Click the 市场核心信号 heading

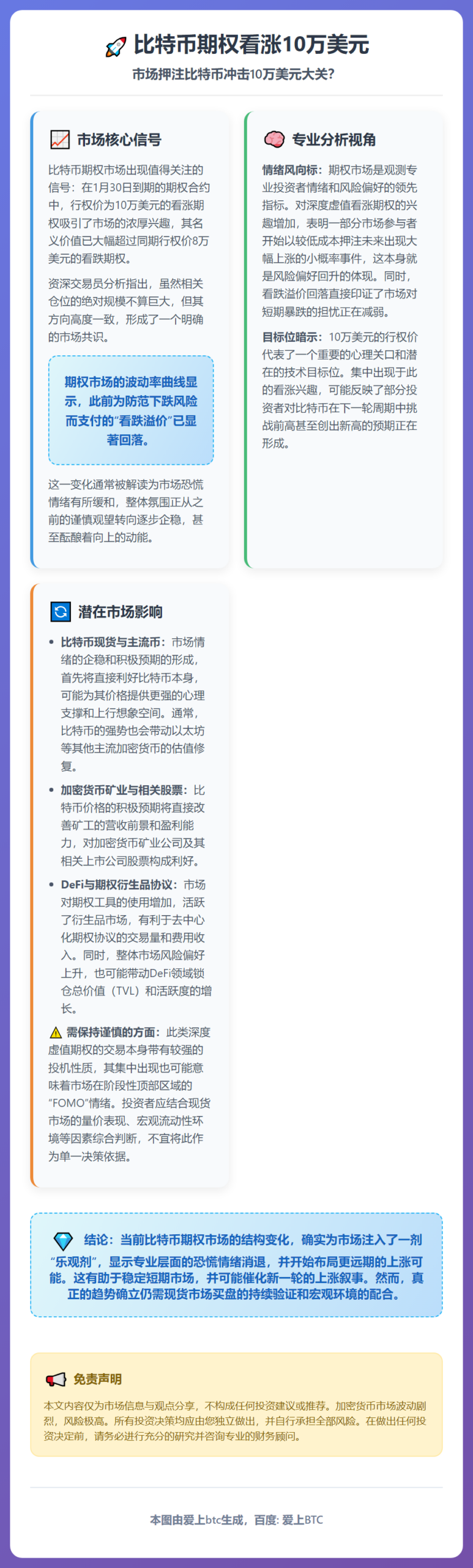pos(119,140)
